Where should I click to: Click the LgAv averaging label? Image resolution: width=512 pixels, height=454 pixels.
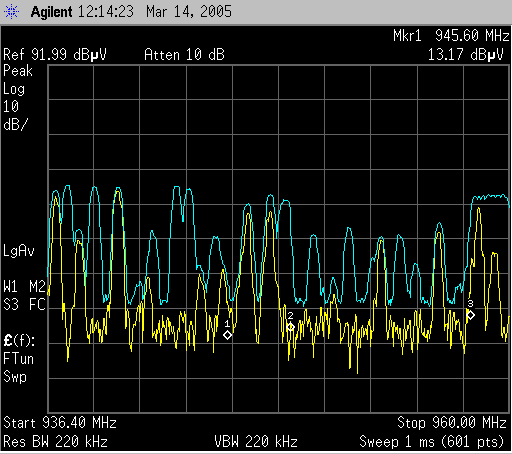tap(19, 251)
